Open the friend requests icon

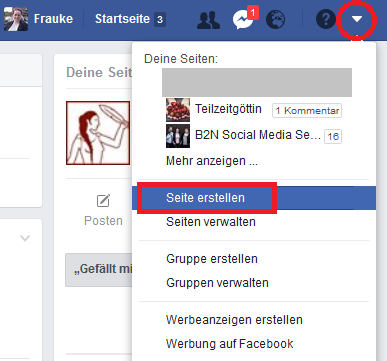208,20
